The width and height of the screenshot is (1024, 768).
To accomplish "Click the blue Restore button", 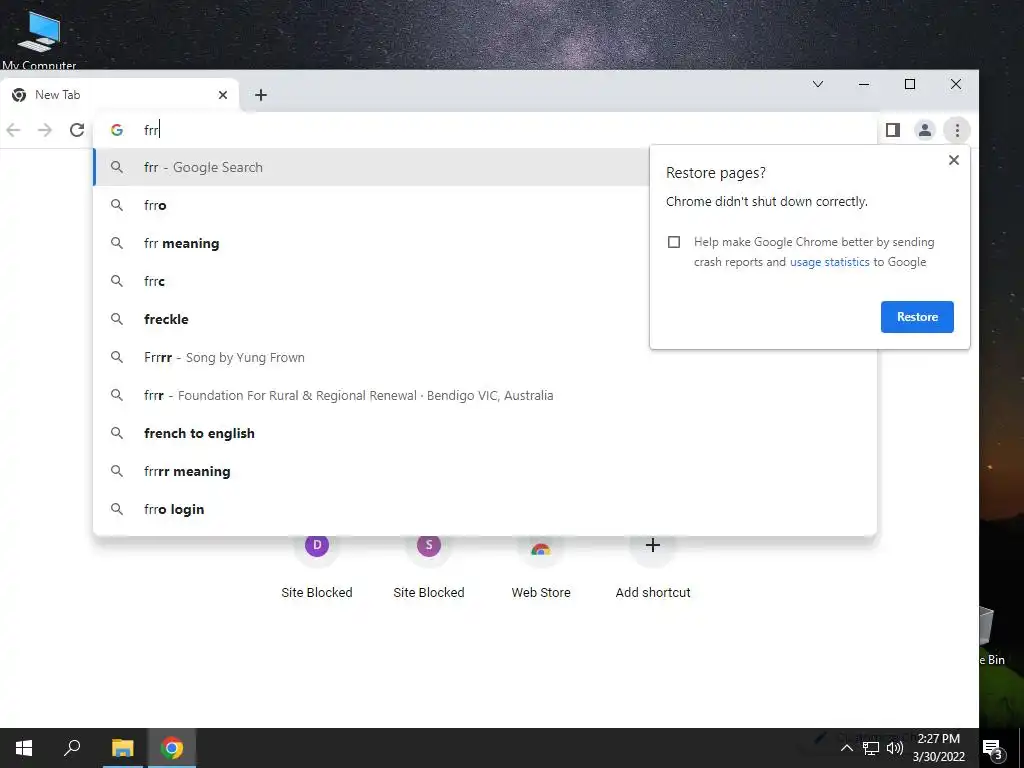I will click(917, 317).
